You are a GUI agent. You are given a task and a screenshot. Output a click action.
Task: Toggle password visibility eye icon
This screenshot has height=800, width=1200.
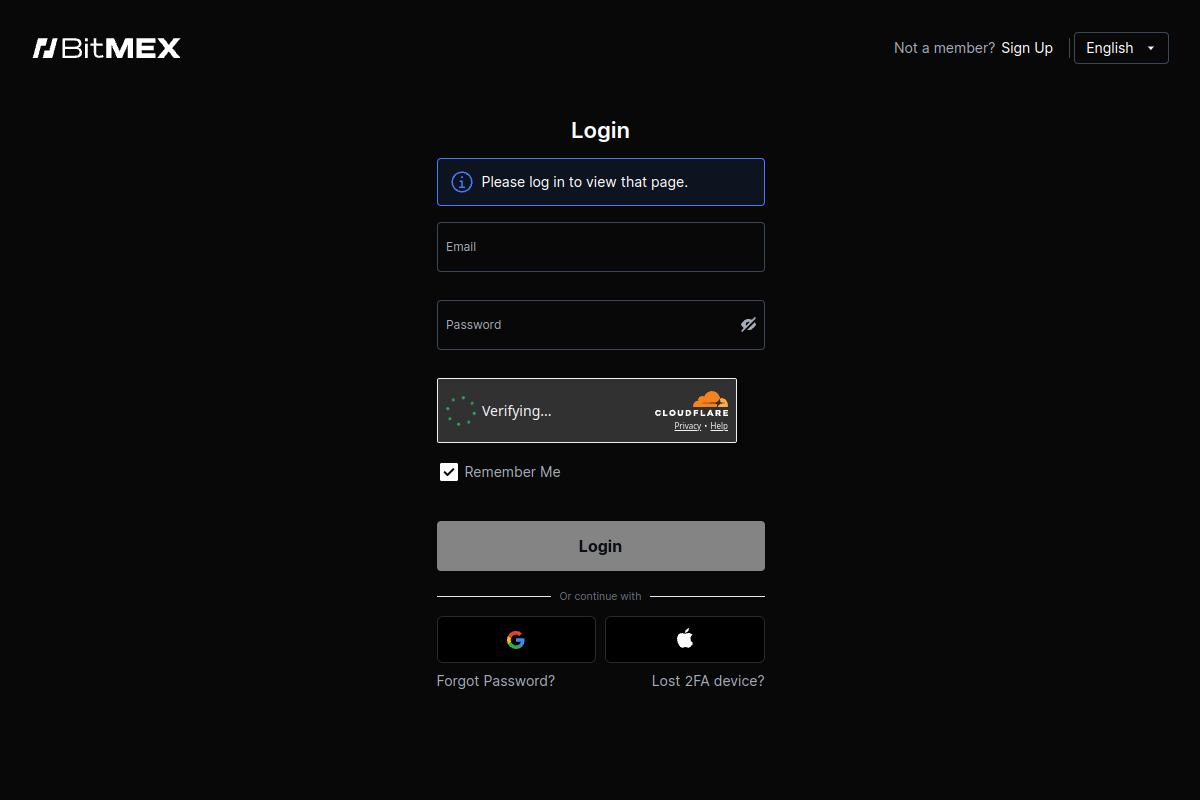pos(748,325)
